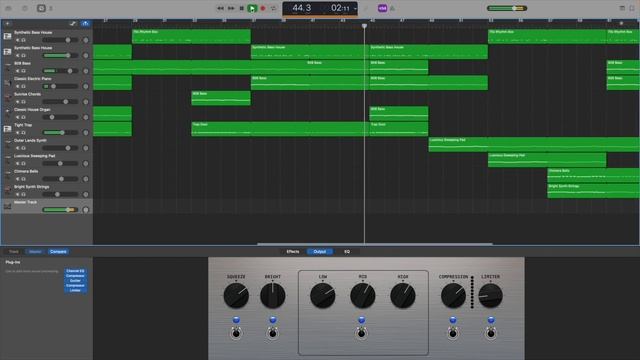Click pan knob of Classic House Organ track
Viewport: 640px width, 360px height.
click(86, 117)
